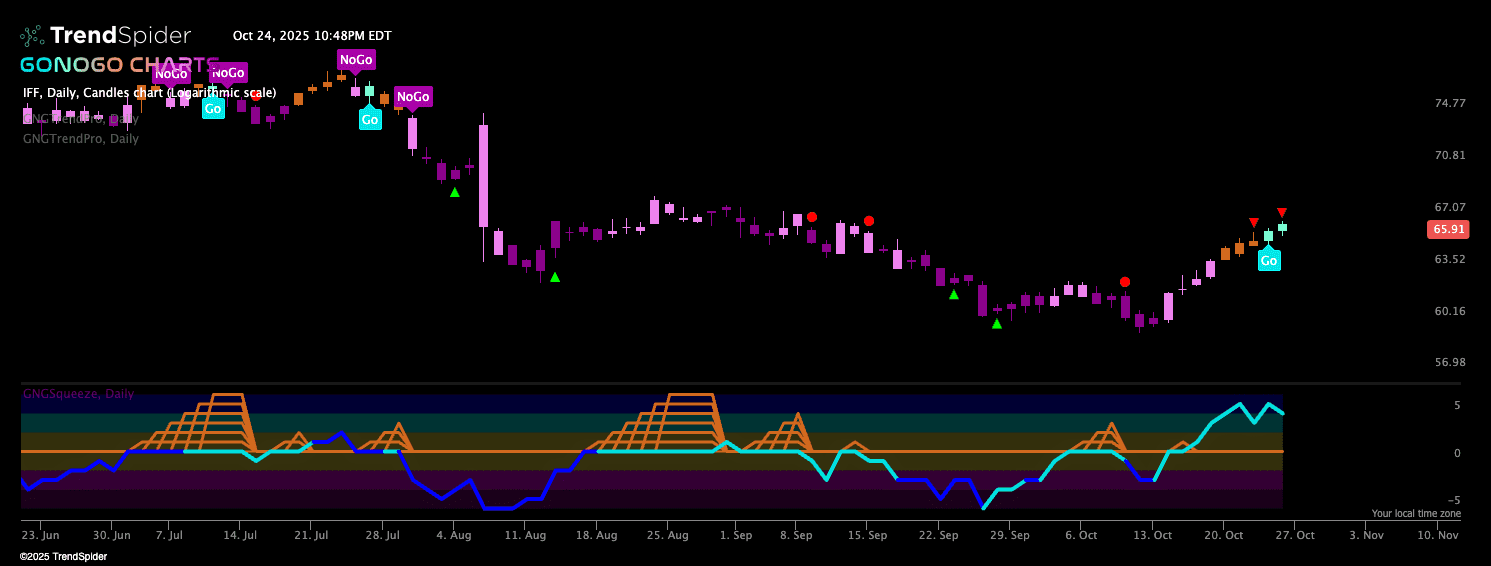Click the 18. Aug date label
This screenshot has height=566, width=1491.
[596, 535]
